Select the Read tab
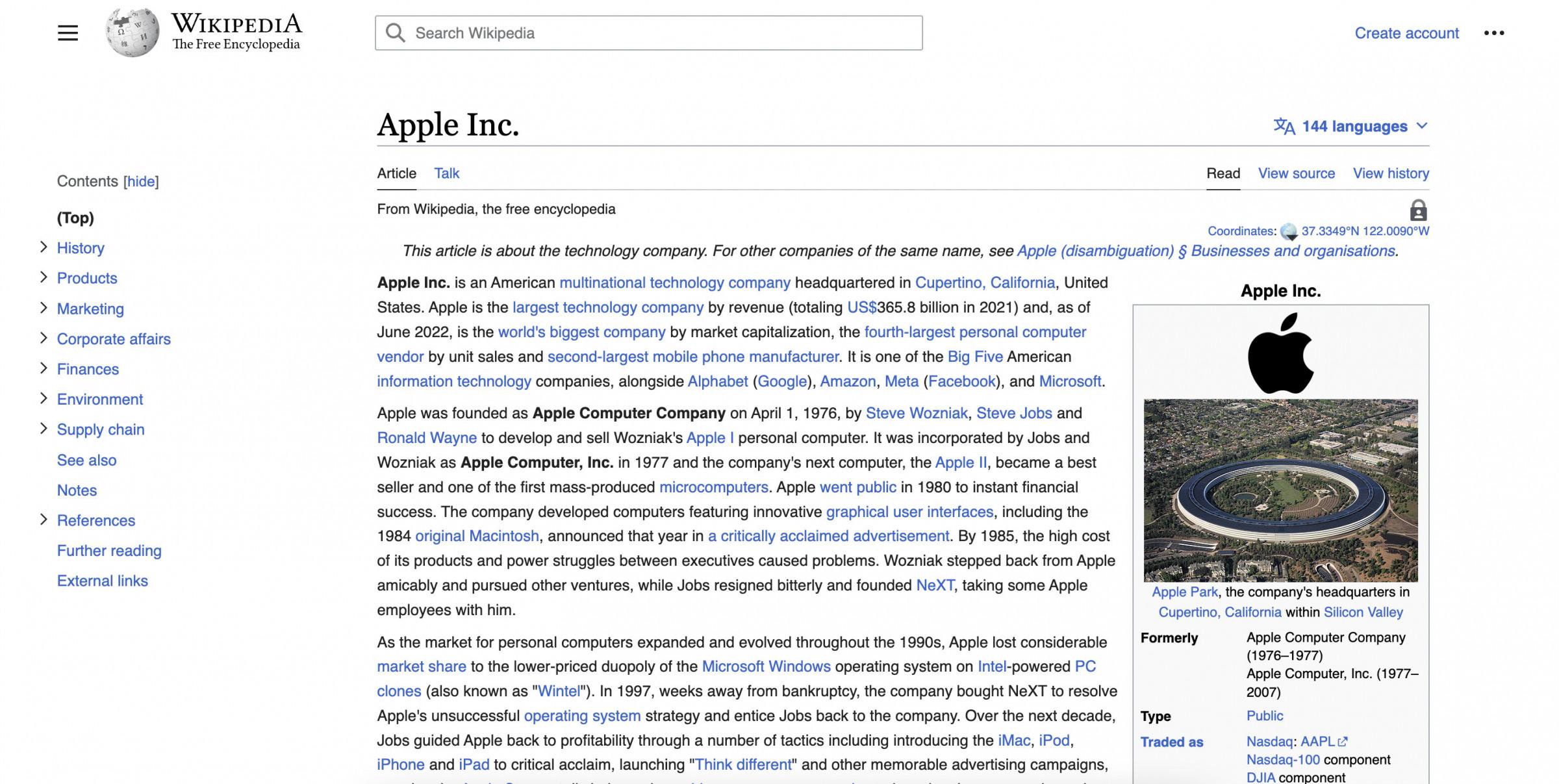 1223,173
